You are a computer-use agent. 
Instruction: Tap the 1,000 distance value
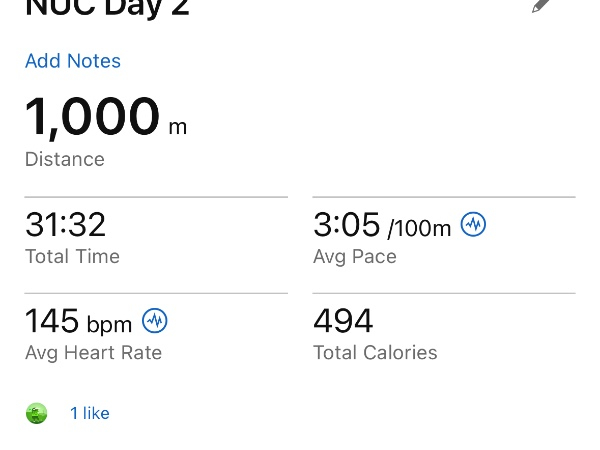(92, 117)
